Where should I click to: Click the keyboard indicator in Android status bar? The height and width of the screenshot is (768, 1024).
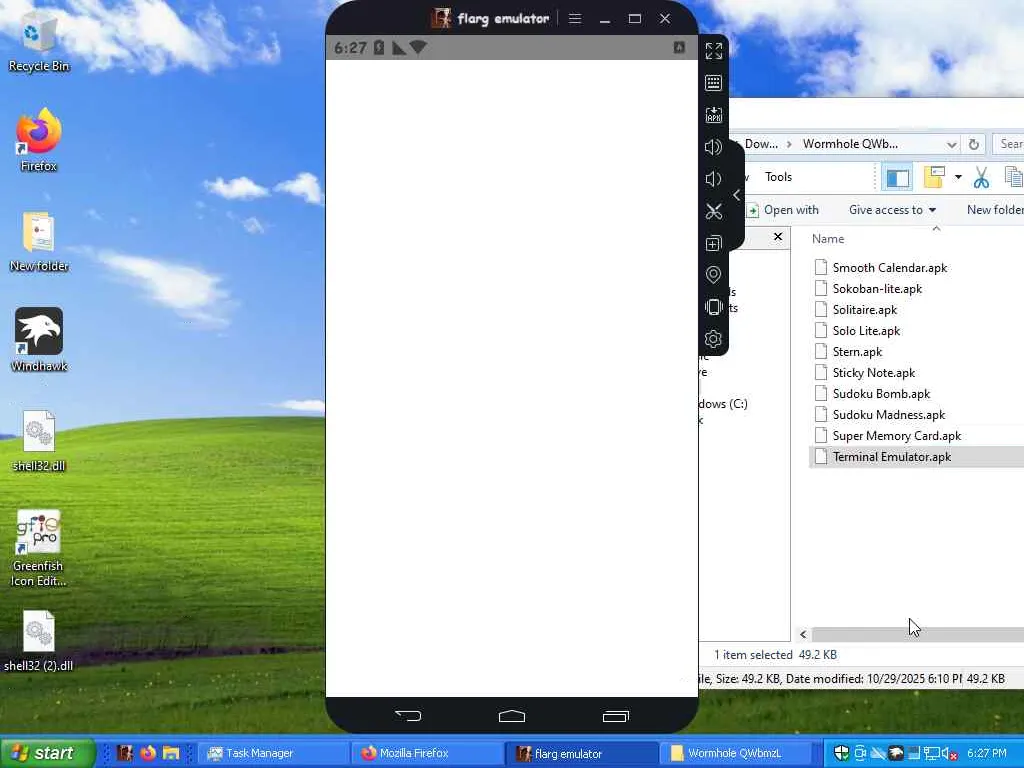point(679,47)
